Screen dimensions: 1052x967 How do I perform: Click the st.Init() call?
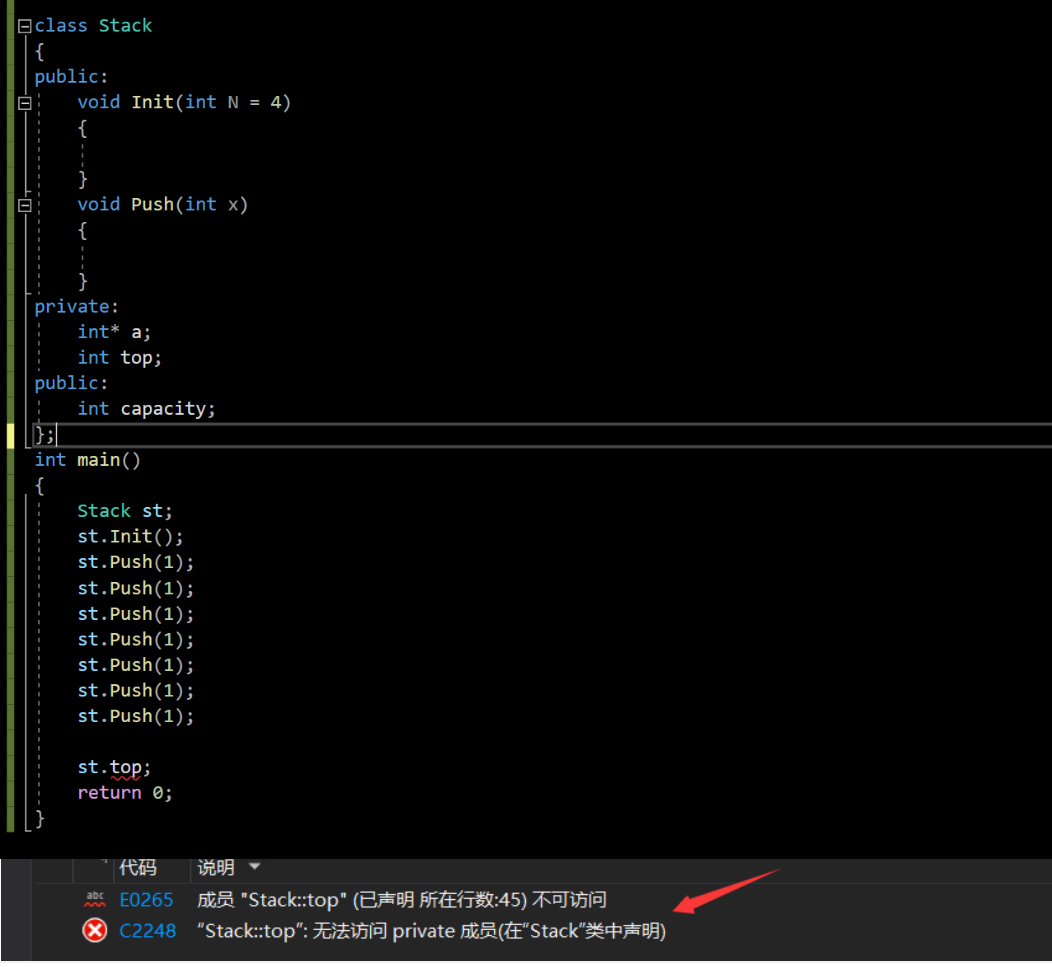[x=130, y=536]
